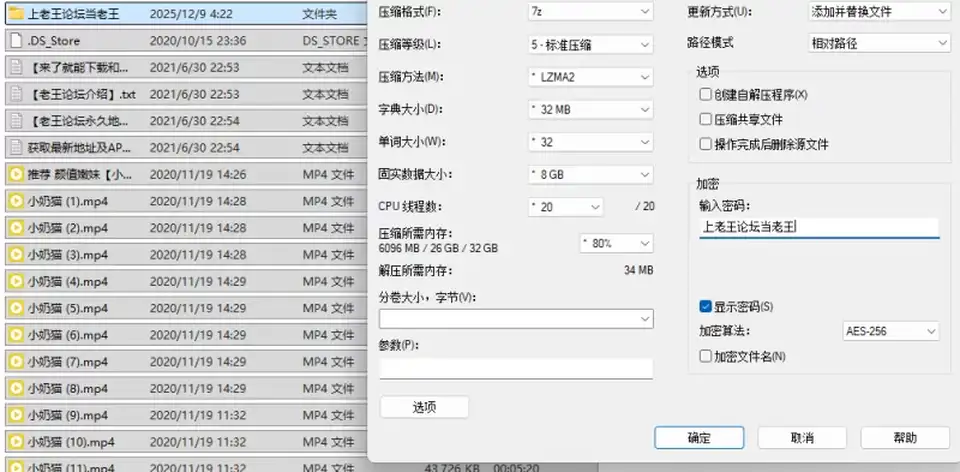The image size is (960, 472).
Task: Open the 路径模式 dropdown
Action: pyautogui.click(x=879, y=43)
